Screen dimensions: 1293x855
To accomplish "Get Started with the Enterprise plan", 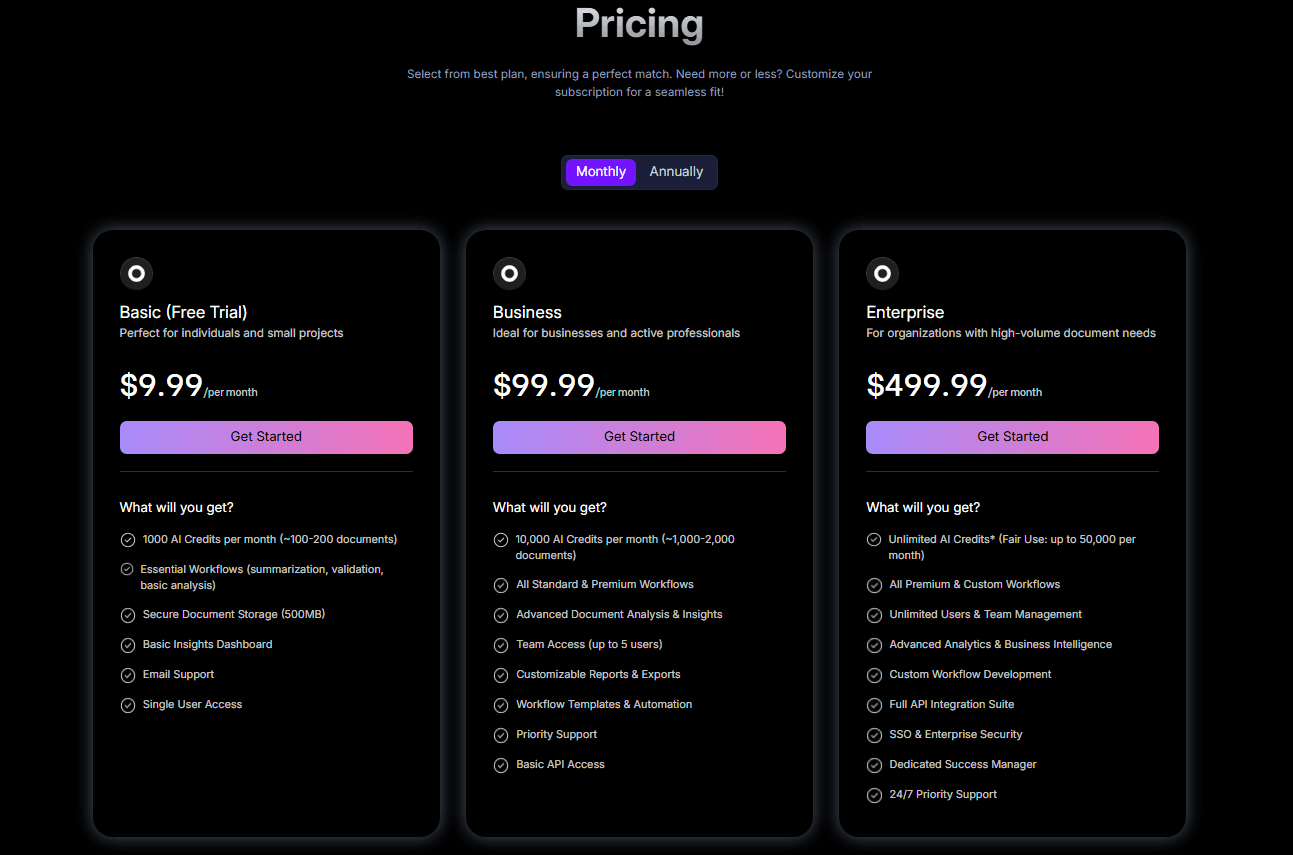I will [1012, 437].
